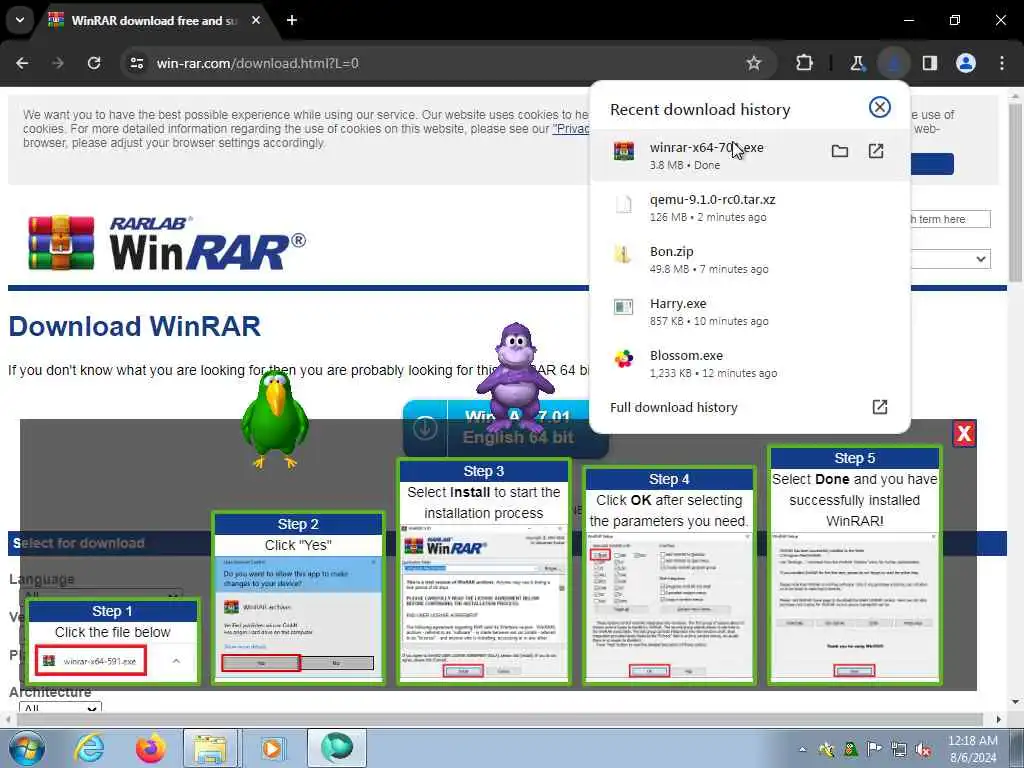Bookmark this page with the star icon
Screen dimensions: 1024x768
(x=754, y=63)
